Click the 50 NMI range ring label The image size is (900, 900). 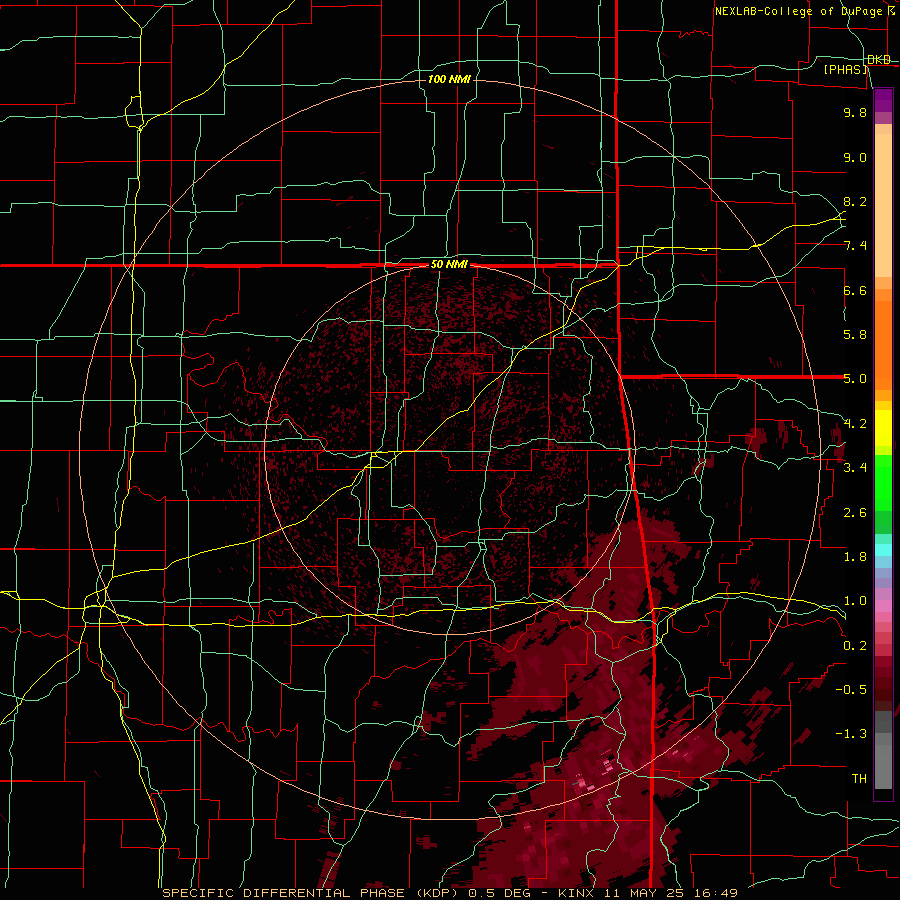[x=449, y=265]
